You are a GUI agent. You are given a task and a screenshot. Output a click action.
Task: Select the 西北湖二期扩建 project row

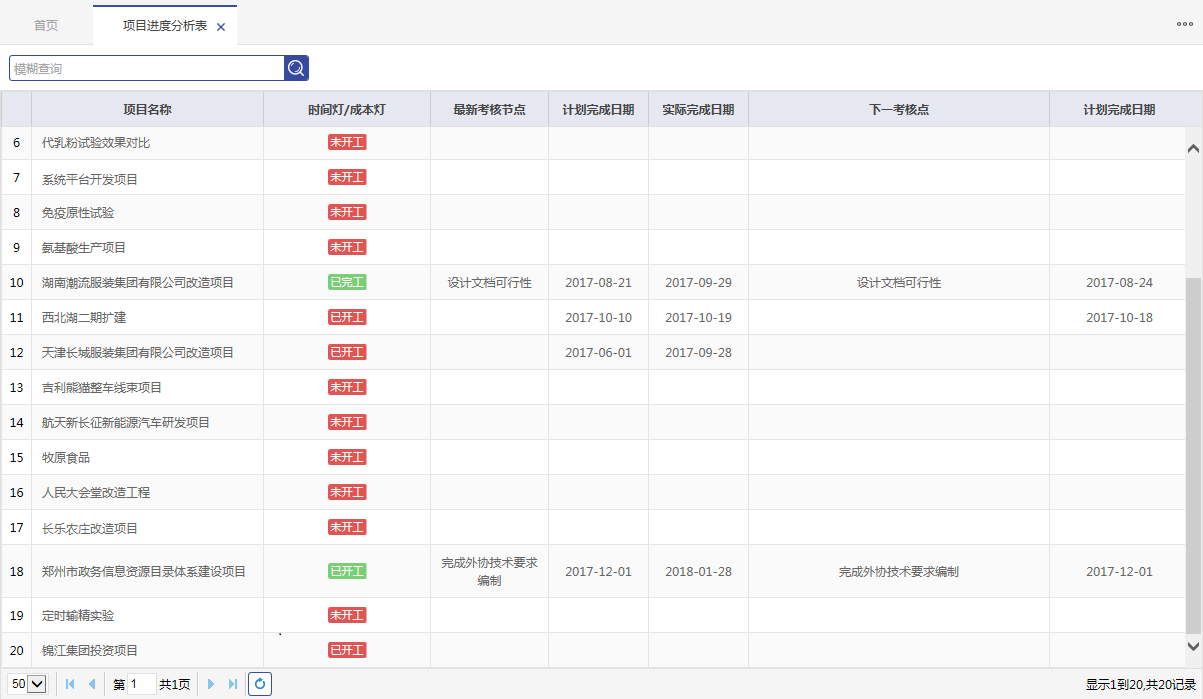pos(84,318)
